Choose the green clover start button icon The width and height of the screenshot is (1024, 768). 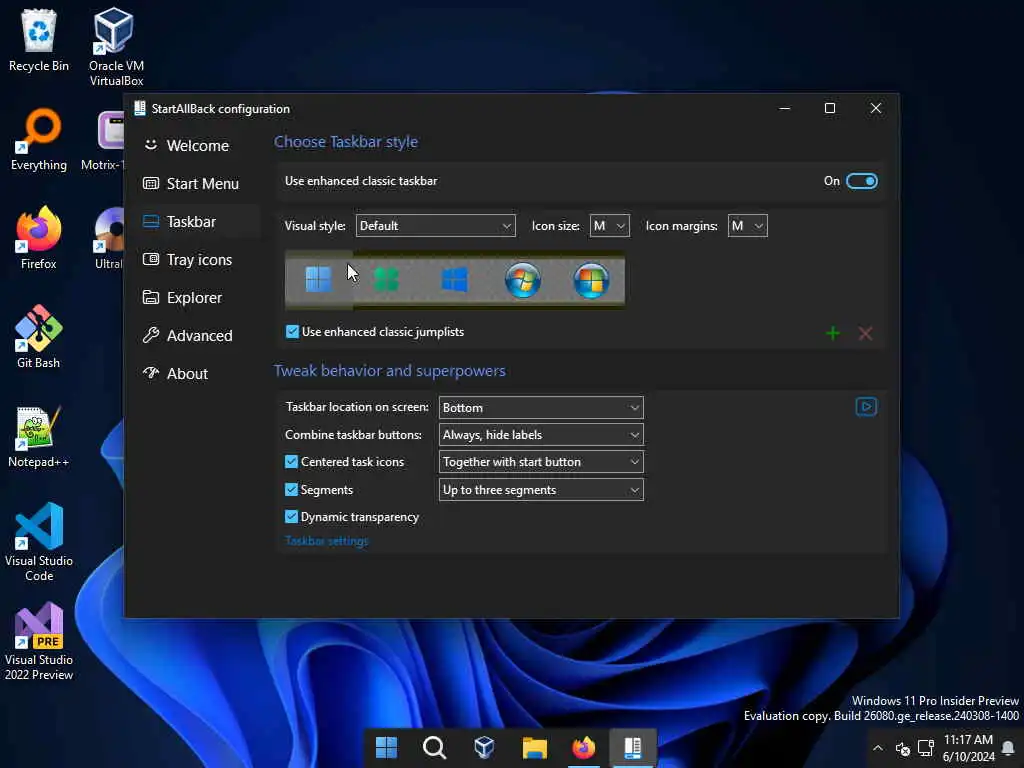[386, 280]
